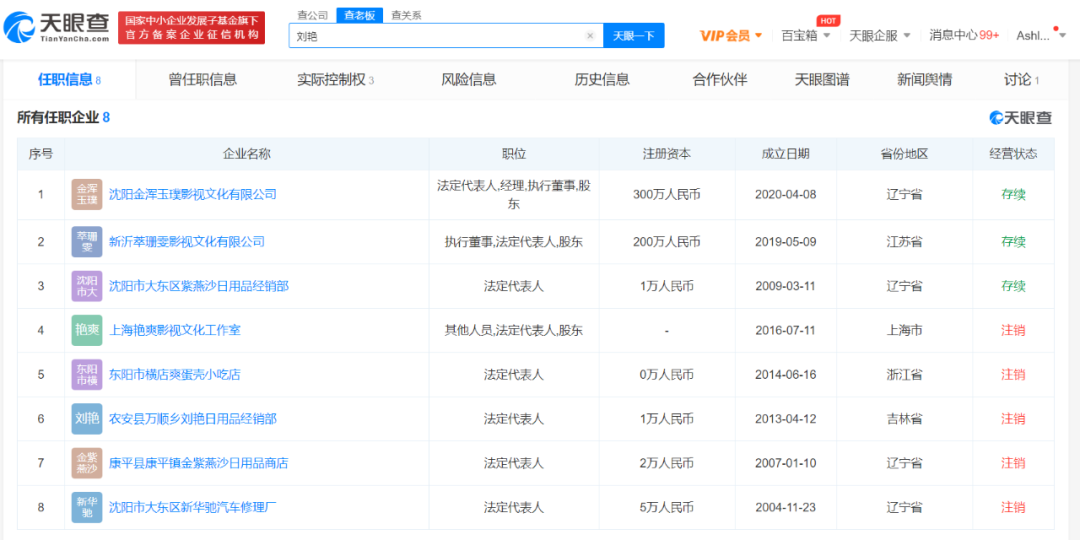Image resolution: width=1080 pixels, height=540 pixels.
Task: Open company link 沈阳市大东区新华驰汽车修理厂
Action: point(193,508)
